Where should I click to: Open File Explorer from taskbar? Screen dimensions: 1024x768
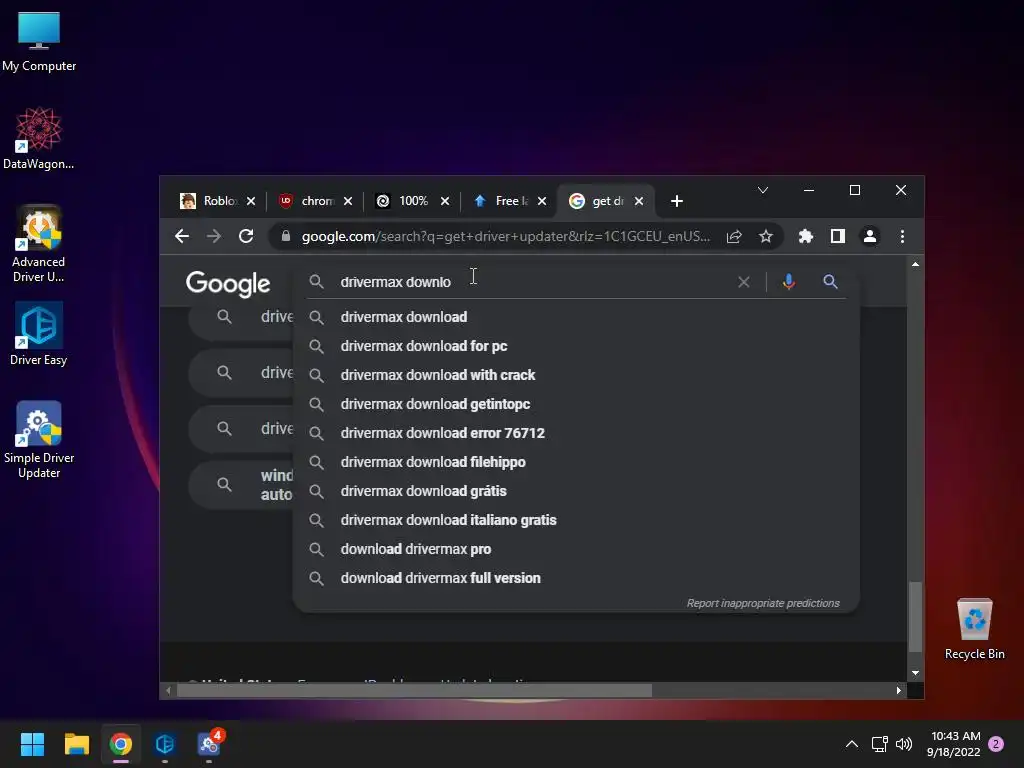(x=76, y=744)
